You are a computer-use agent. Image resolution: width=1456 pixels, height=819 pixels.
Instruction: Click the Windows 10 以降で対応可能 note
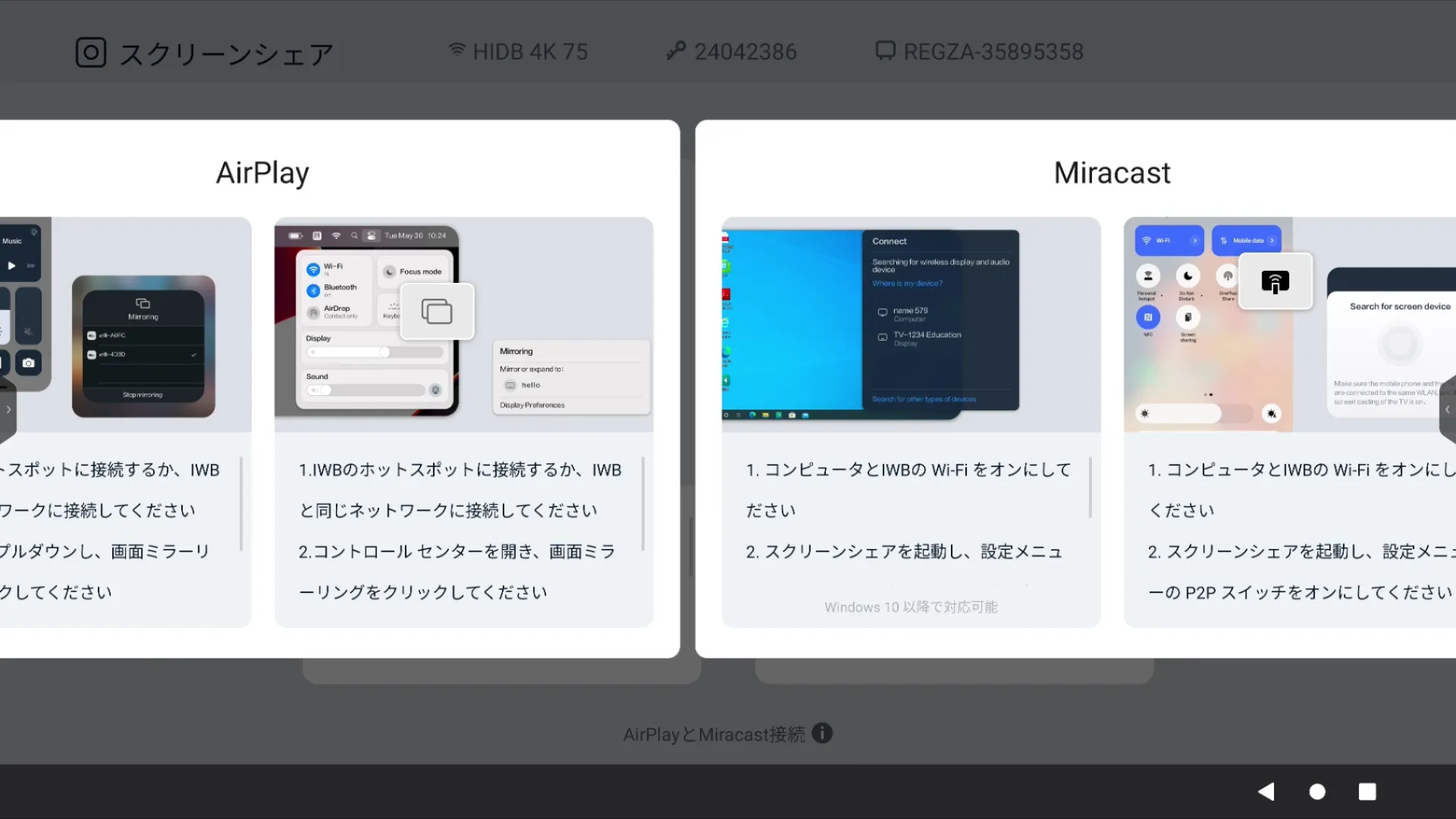click(x=911, y=607)
